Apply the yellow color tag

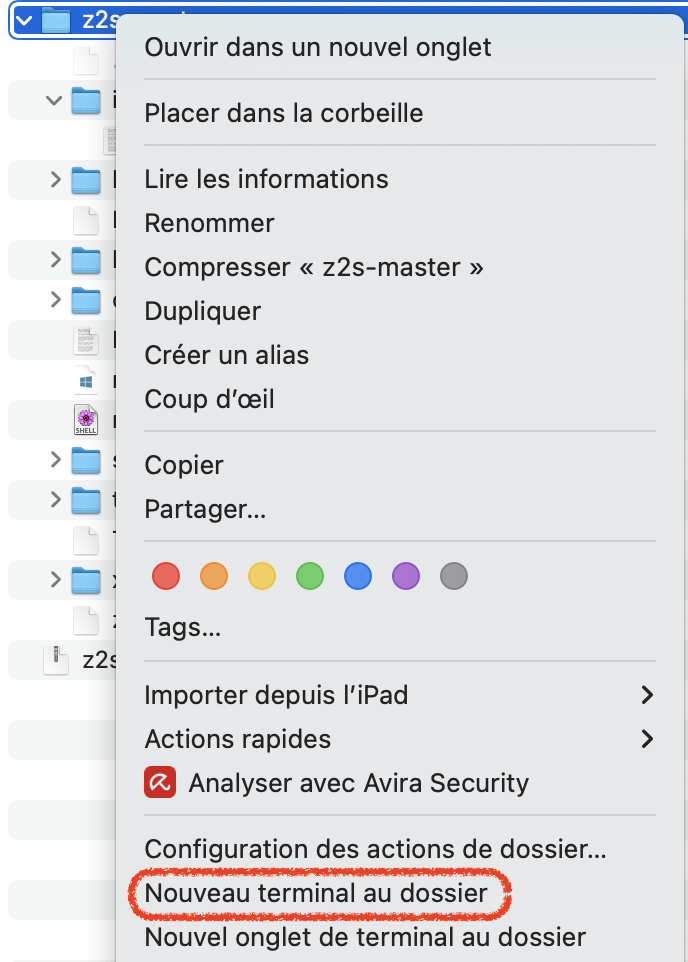[x=261, y=576]
